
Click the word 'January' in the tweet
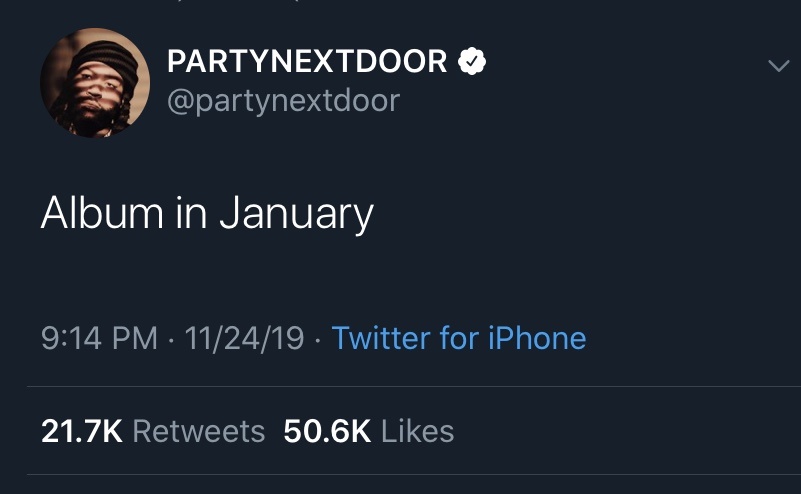click(296, 215)
